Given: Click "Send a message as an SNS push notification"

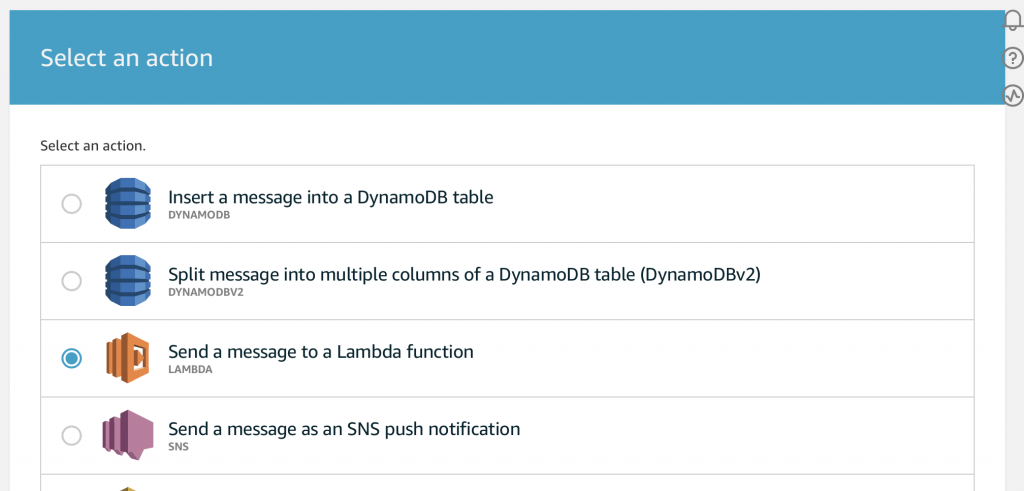Looking at the screenshot, I should [x=344, y=429].
